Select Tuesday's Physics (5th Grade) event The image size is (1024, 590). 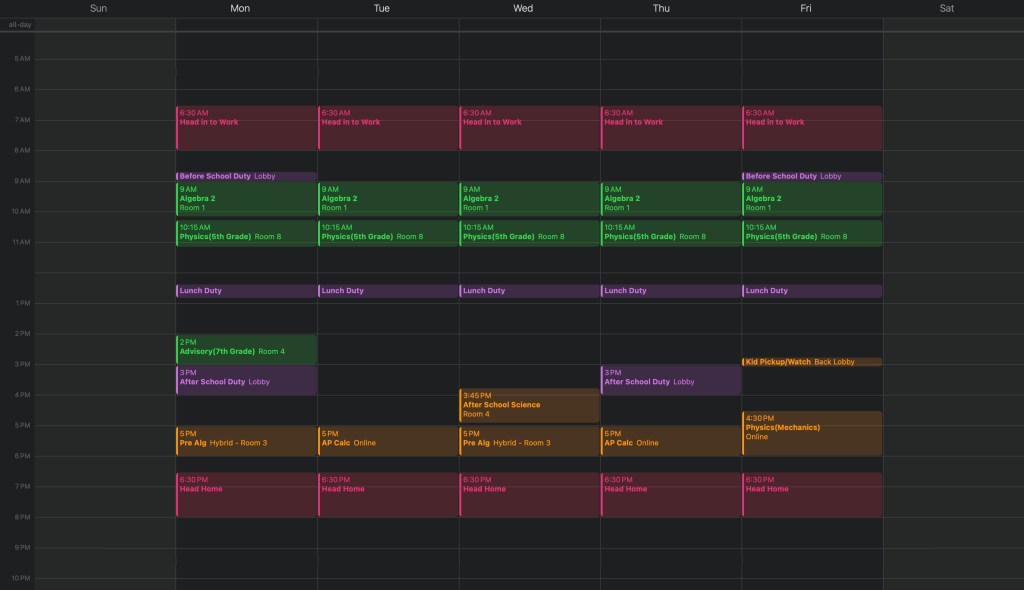[388, 233]
